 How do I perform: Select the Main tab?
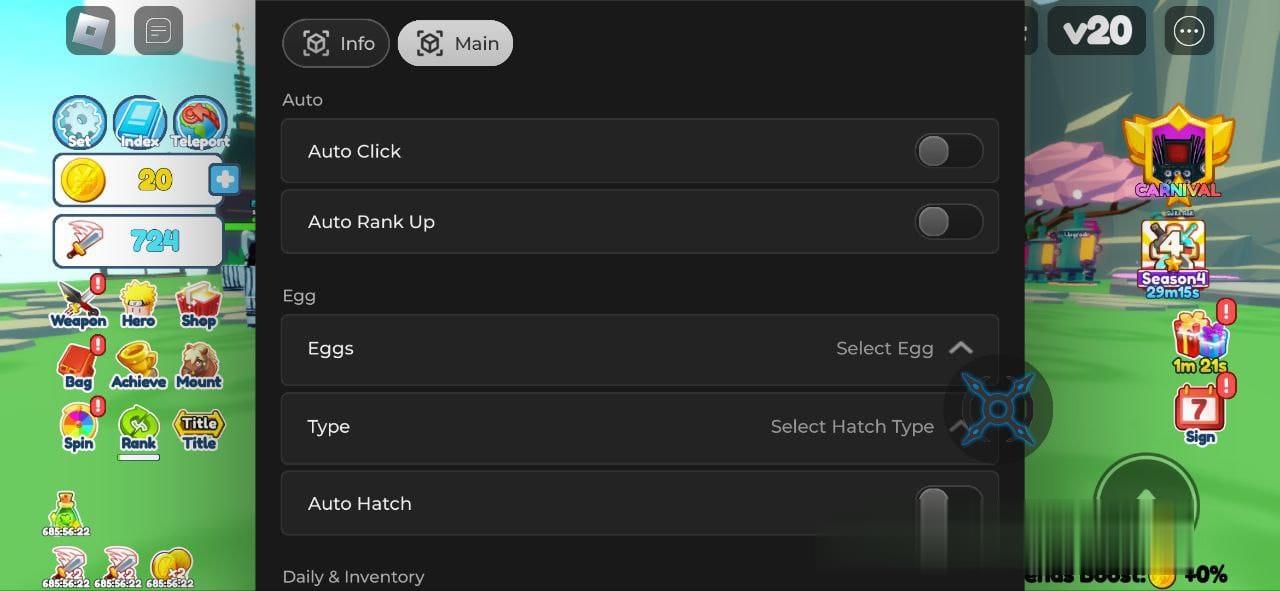tap(456, 44)
